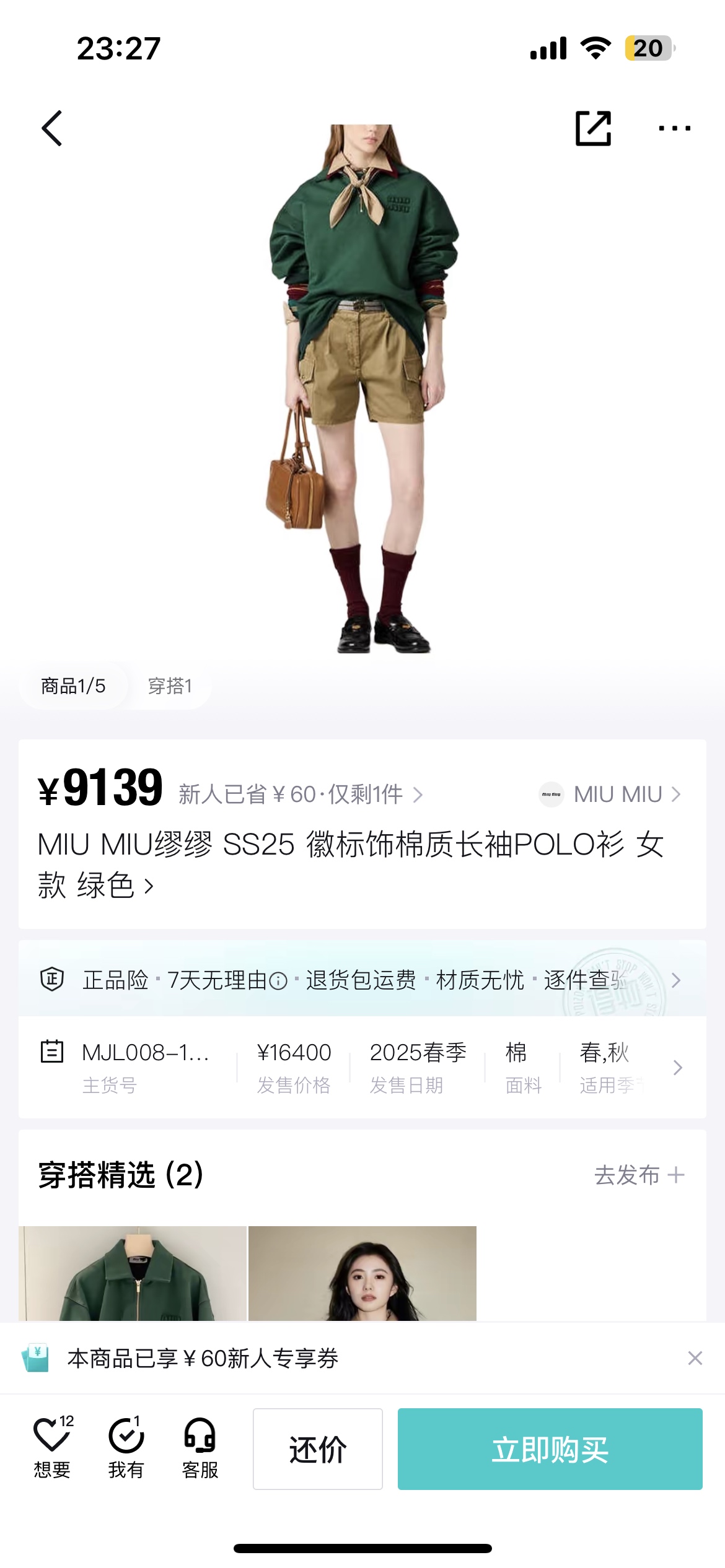Image resolution: width=725 pixels, height=1568 pixels.
Task: Switch to the 商品1/5 image tab
Action: [x=73, y=686]
